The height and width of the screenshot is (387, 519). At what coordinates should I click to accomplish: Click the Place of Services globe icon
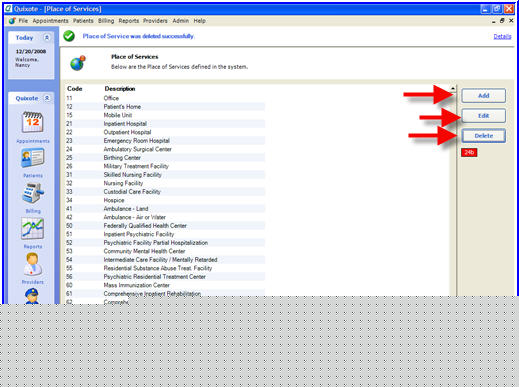[78, 63]
